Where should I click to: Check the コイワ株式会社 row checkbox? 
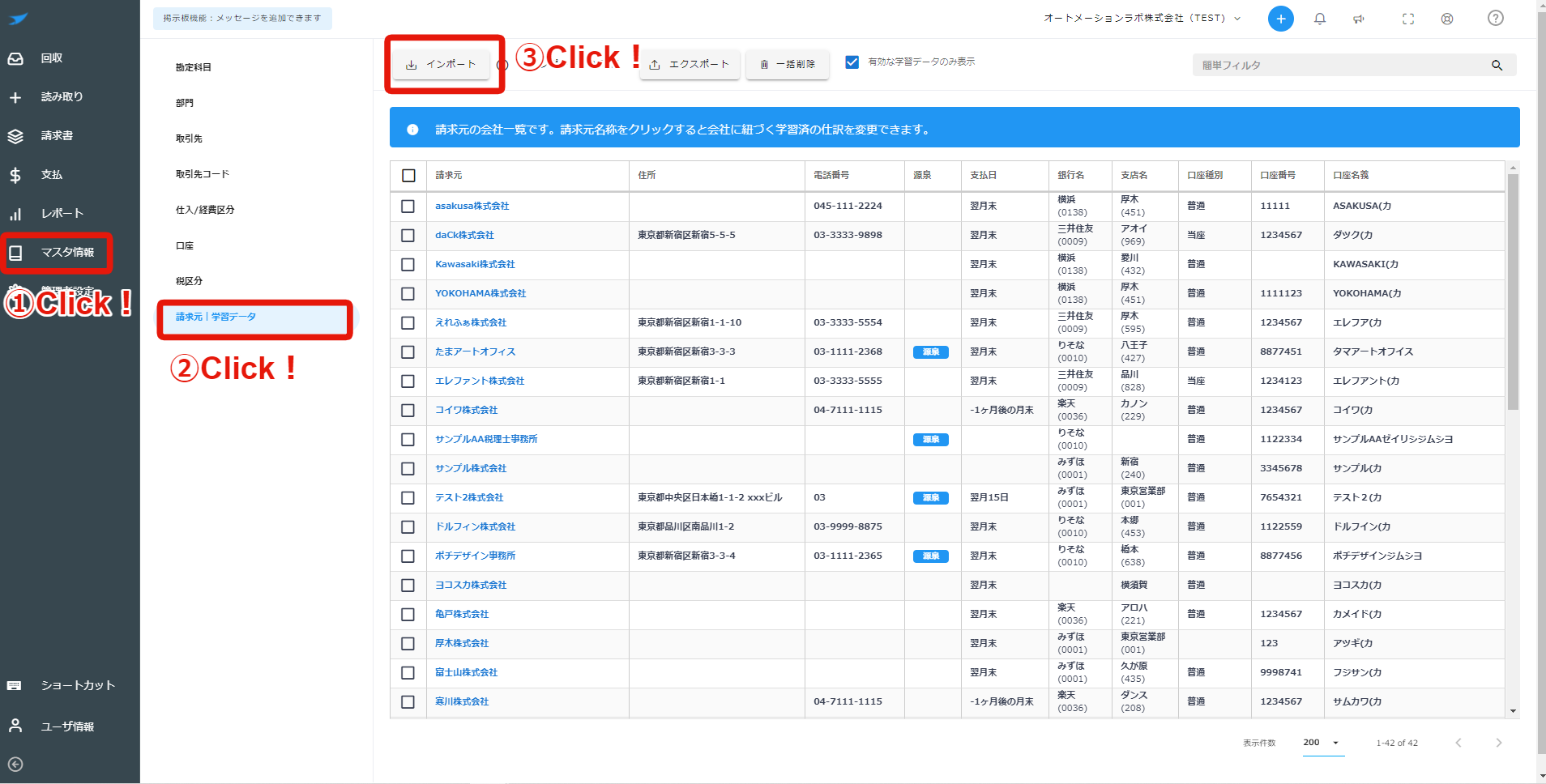click(408, 411)
